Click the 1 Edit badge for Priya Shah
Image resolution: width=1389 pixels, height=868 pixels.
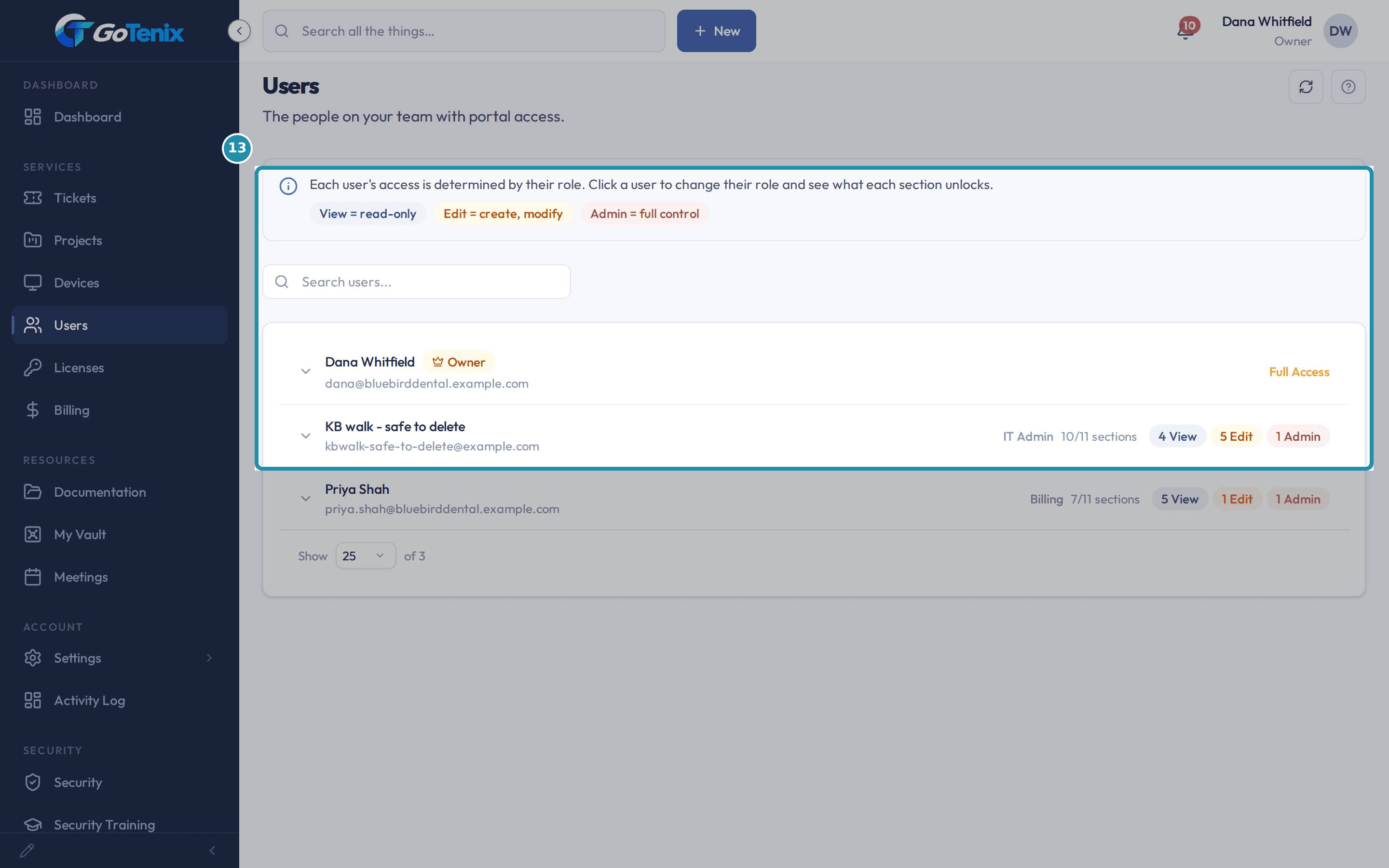click(1237, 500)
